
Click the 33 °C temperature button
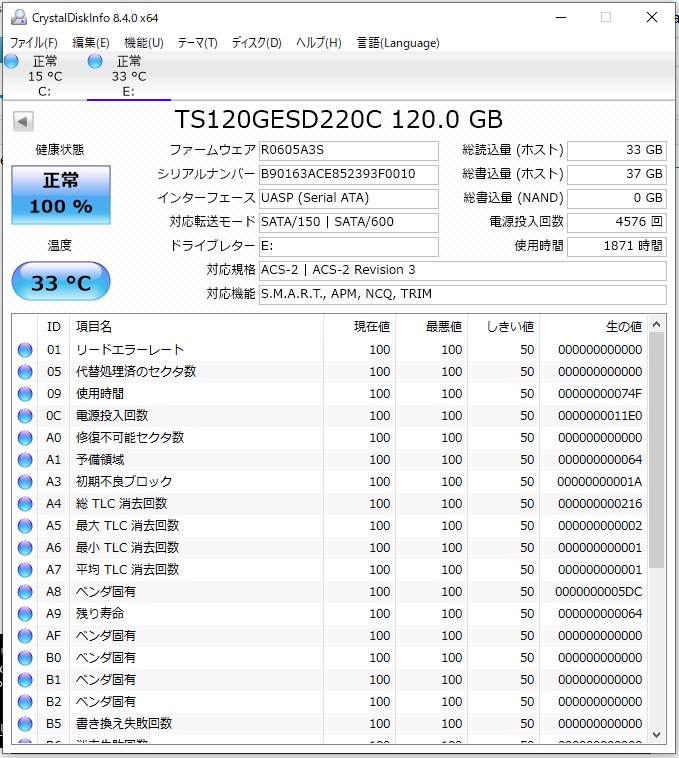61,281
